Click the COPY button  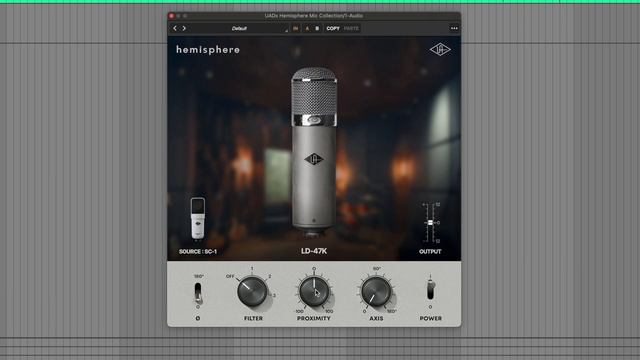click(x=333, y=28)
